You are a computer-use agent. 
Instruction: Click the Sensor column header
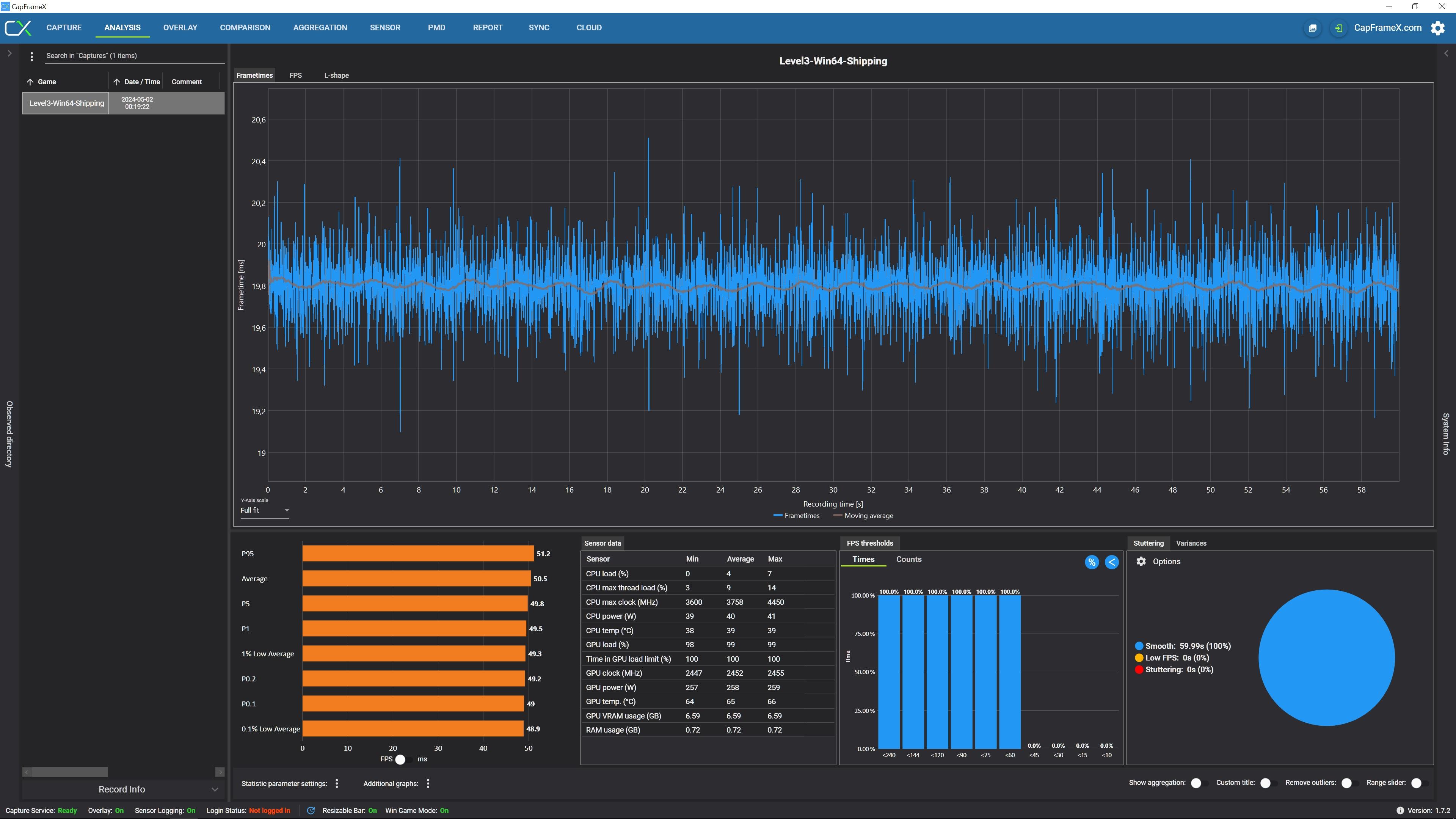[598, 559]
